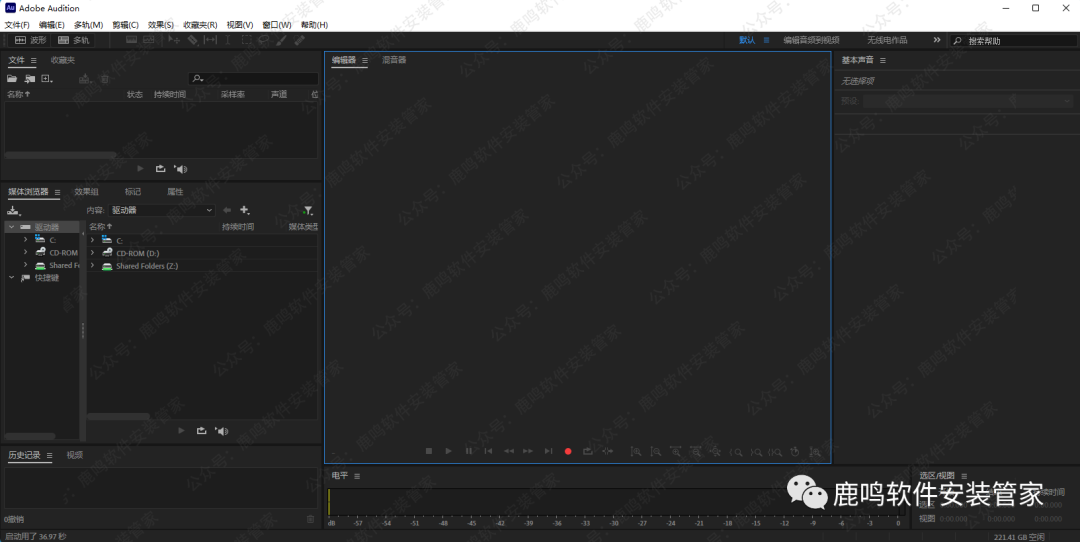The image size is (1080, 542).
Task: Click the red Record button in the transport
Action: pos(568,451)
